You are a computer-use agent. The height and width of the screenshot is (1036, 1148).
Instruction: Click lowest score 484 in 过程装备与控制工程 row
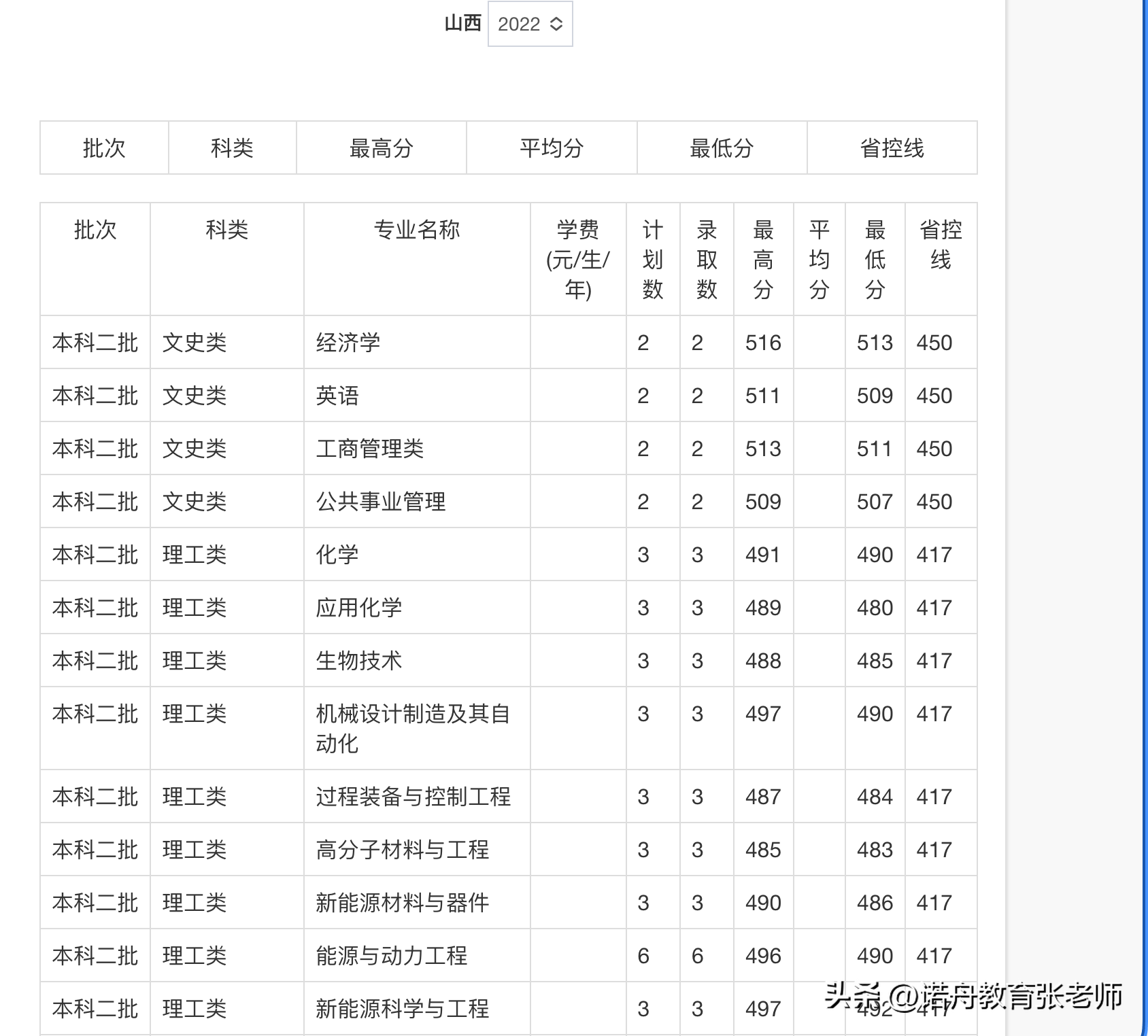tap(875, 797)
